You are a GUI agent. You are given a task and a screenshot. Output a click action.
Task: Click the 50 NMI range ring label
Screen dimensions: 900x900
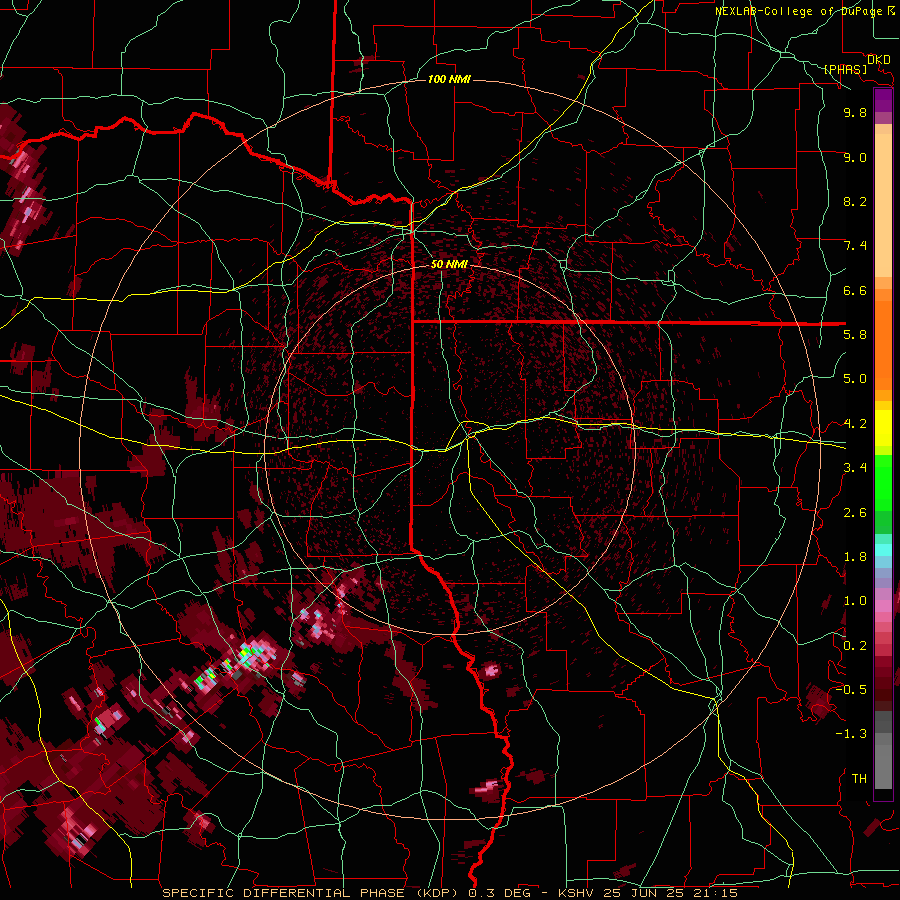[x=449, y=264]
